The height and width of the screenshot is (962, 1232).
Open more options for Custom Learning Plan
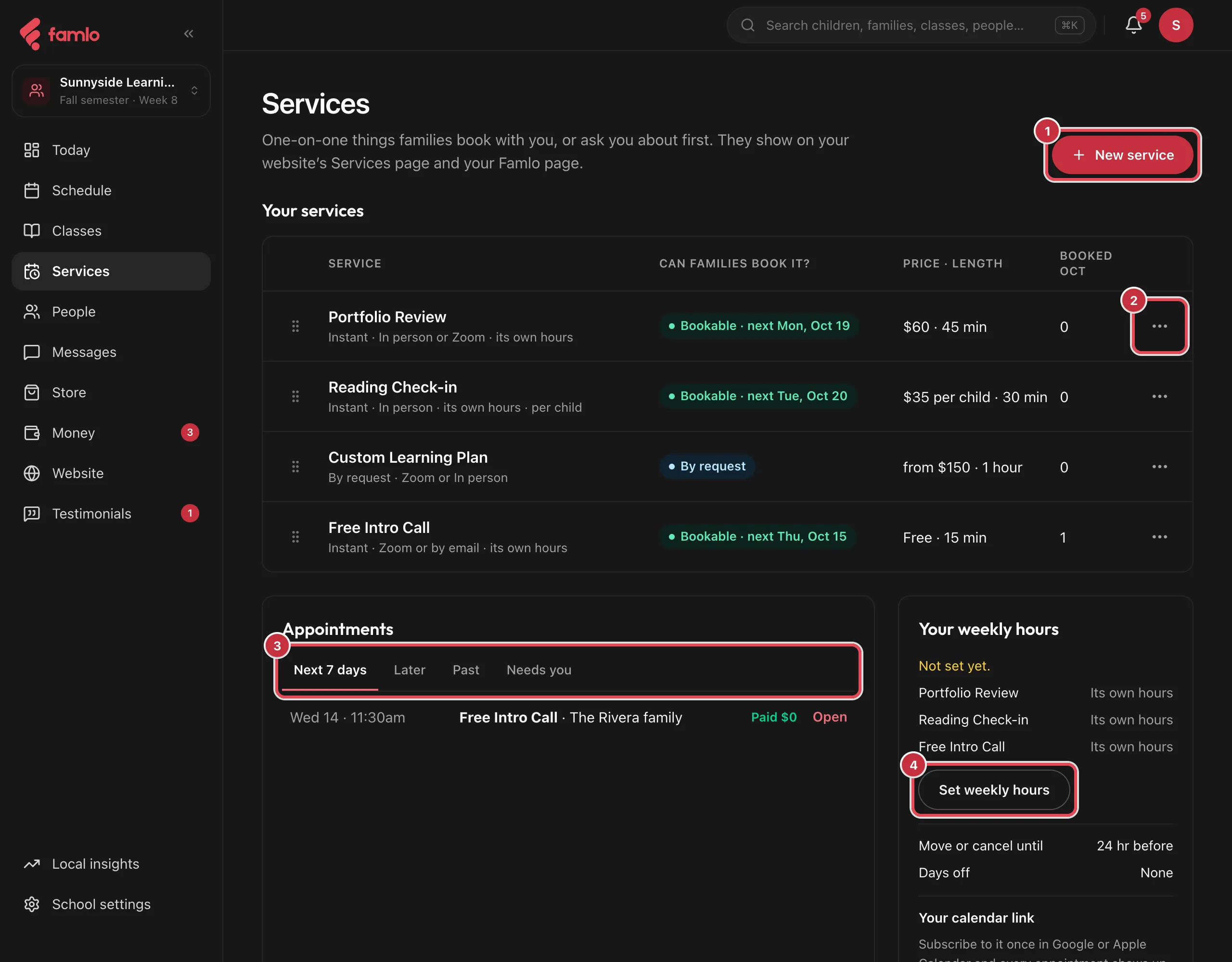1159,467
